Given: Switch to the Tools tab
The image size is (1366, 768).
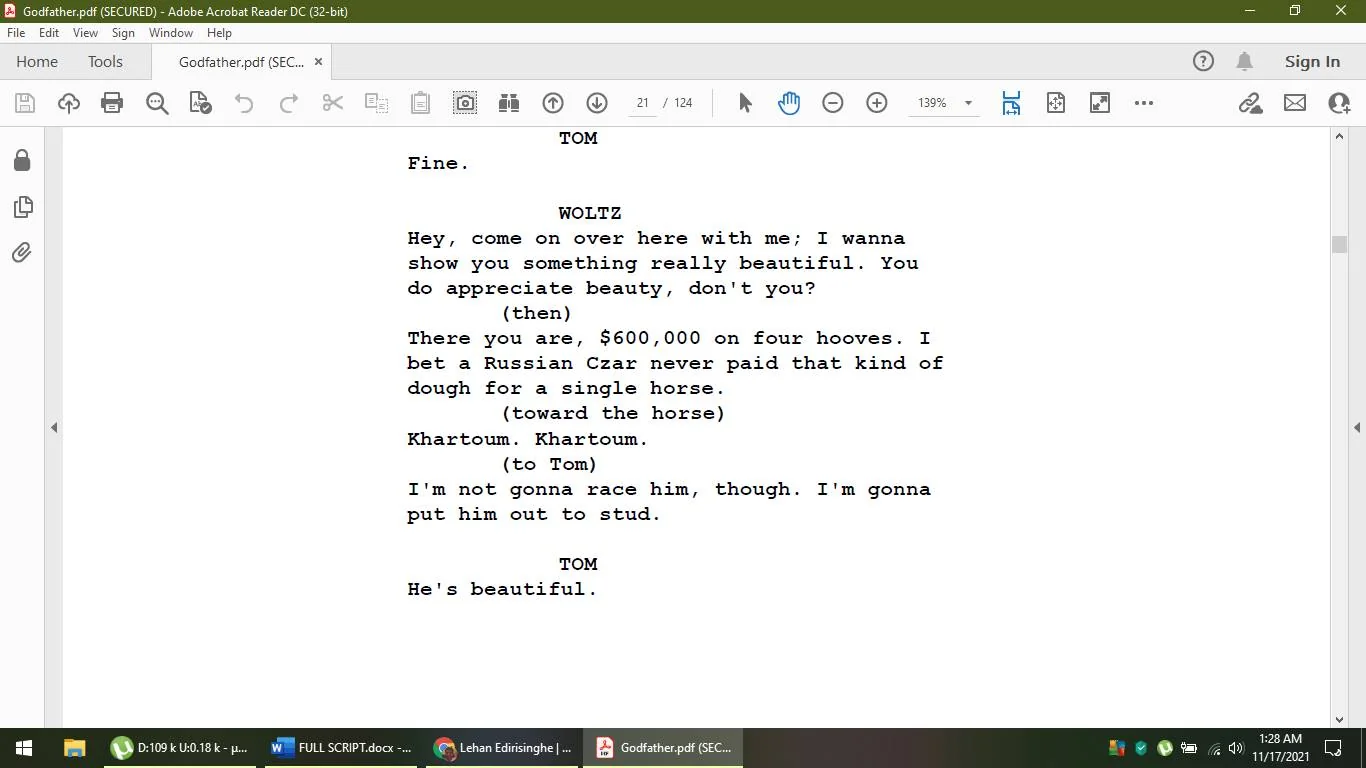Looking at the screenshot, I should 105,62.
